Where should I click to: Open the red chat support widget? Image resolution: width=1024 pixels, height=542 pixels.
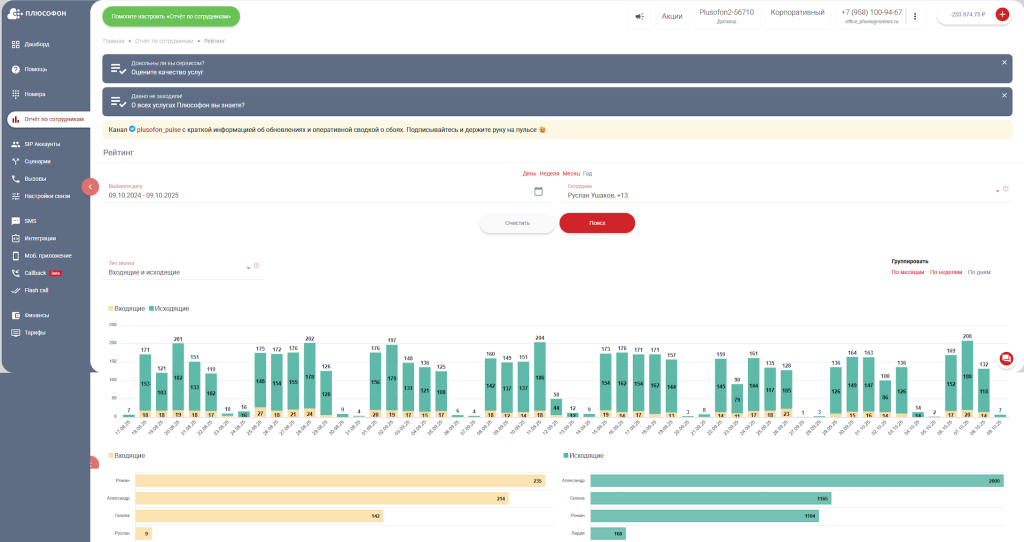[1006, 358]
